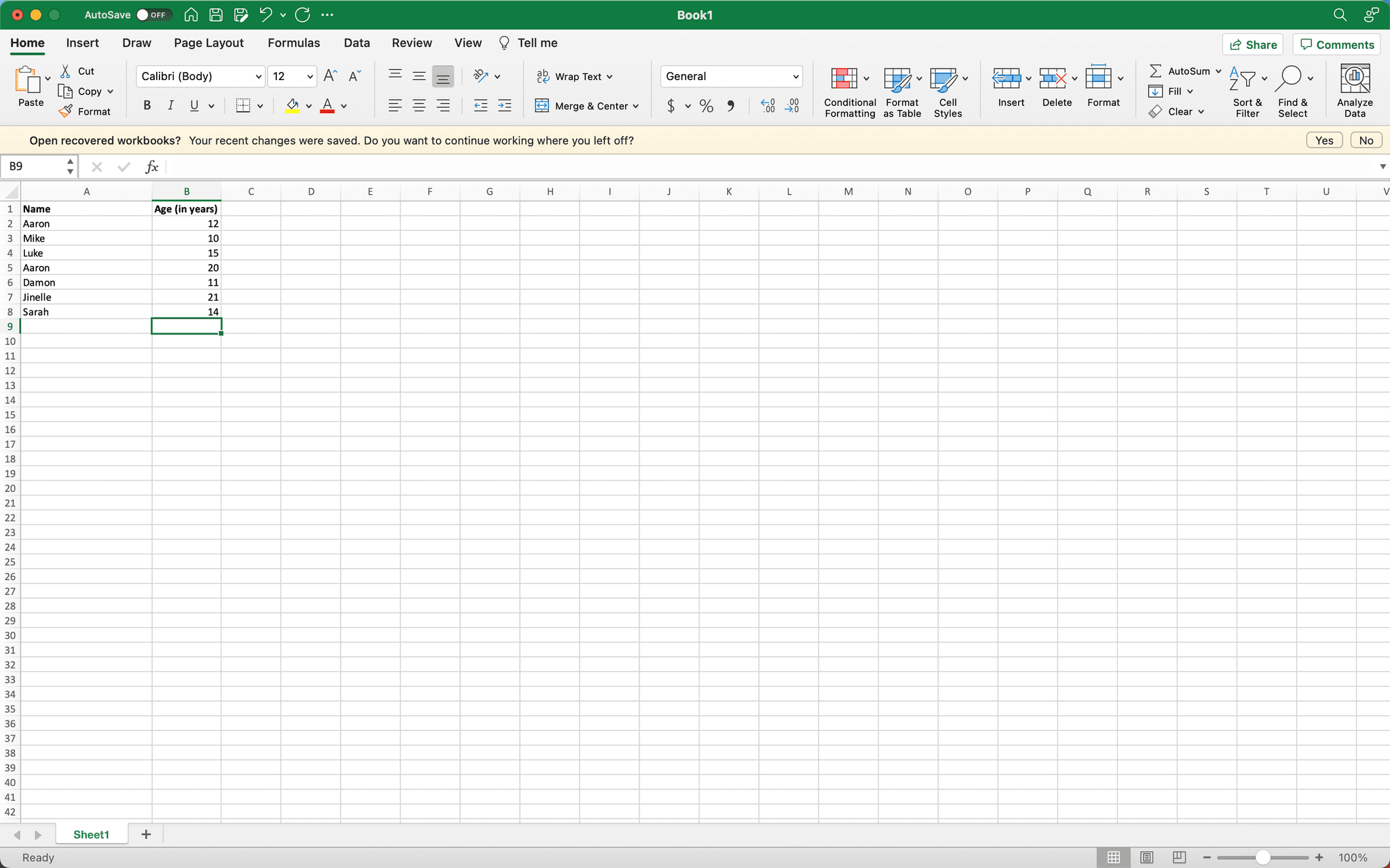Screen dimensions: 1390x868
Task: Open the Review tab
Action: tap(411, 43)
